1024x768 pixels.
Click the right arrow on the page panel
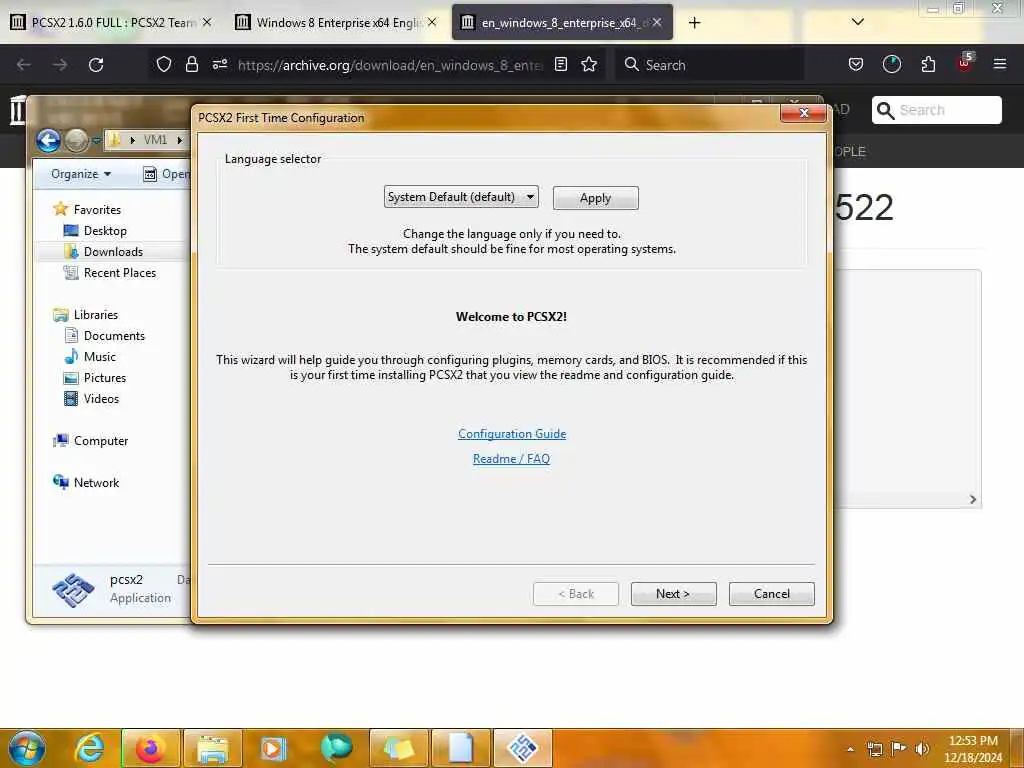[972, 500]
